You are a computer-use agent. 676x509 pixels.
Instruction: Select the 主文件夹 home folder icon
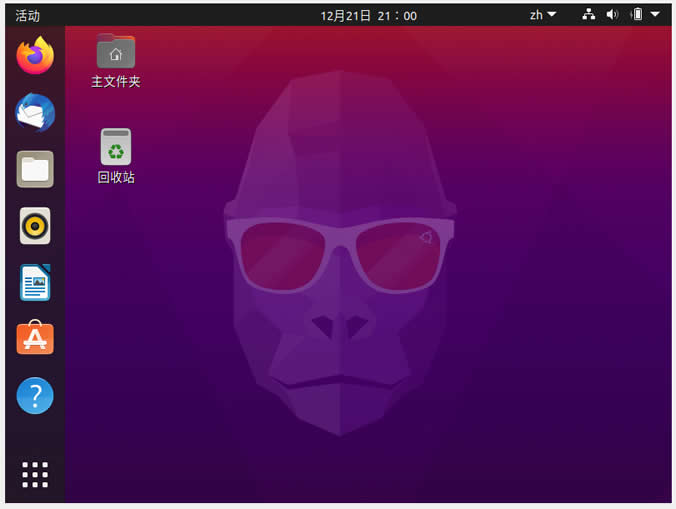click(x=116, y=51)
